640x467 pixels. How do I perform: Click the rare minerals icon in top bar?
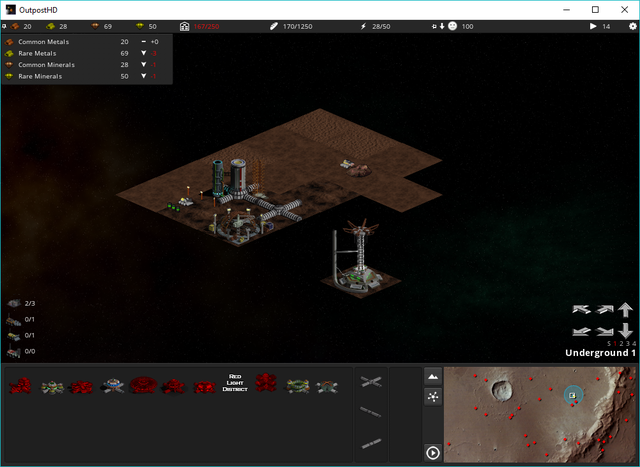[x=140, y=26]
